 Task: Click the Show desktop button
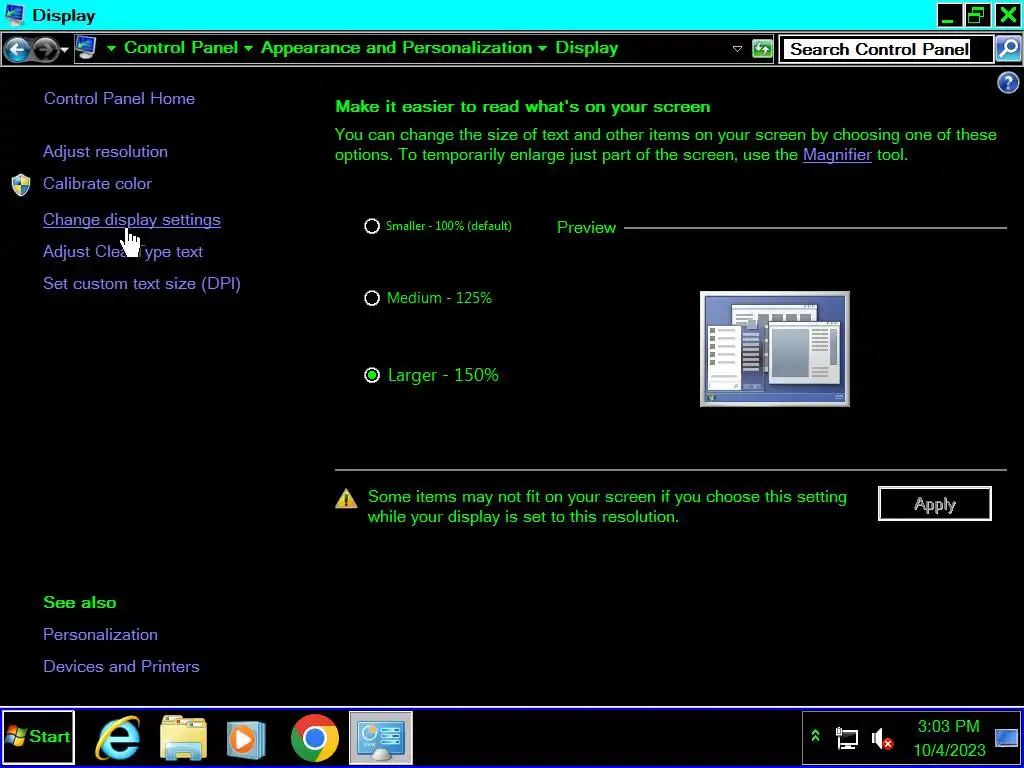click(1008, 738)
